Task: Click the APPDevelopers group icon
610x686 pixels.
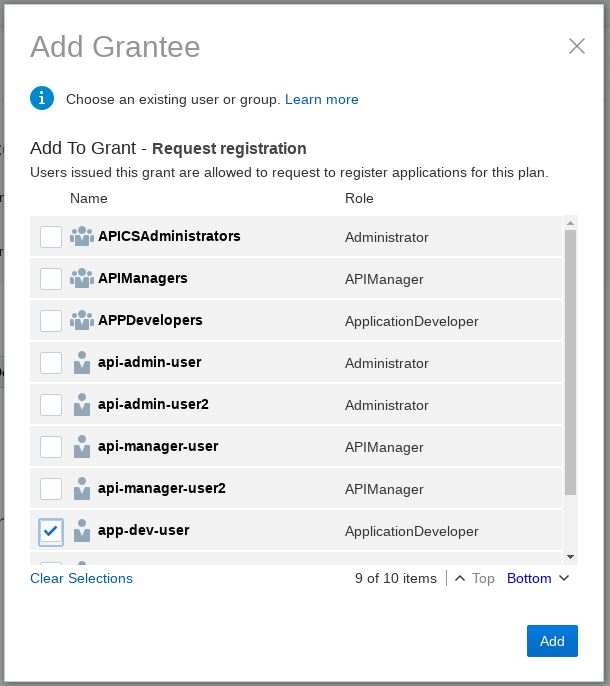Action: click(82, 321)
